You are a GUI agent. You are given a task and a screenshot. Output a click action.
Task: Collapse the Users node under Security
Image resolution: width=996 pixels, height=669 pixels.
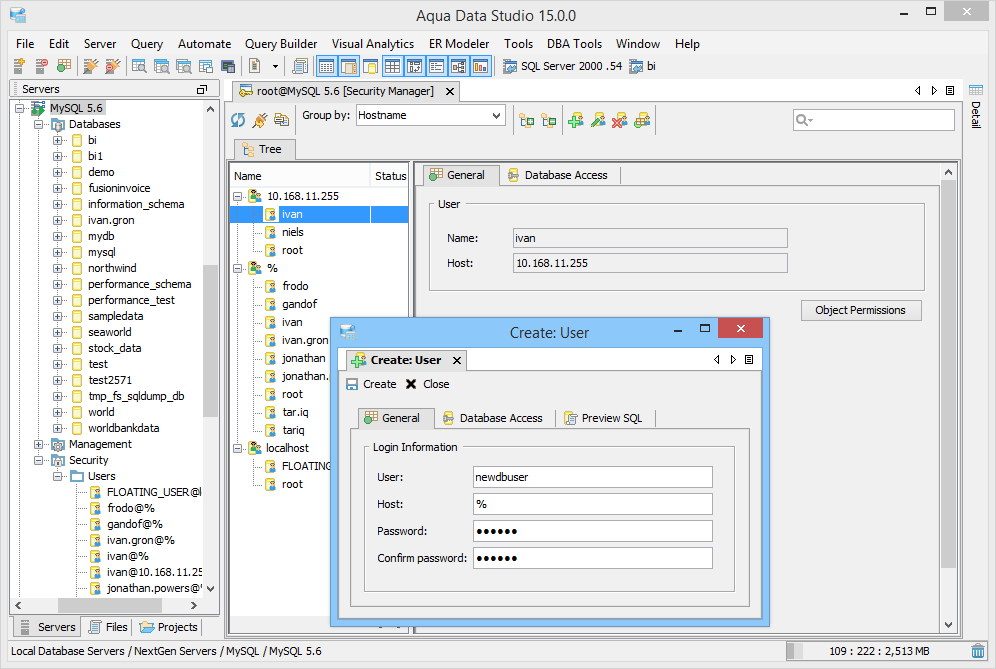pos(58,476)
